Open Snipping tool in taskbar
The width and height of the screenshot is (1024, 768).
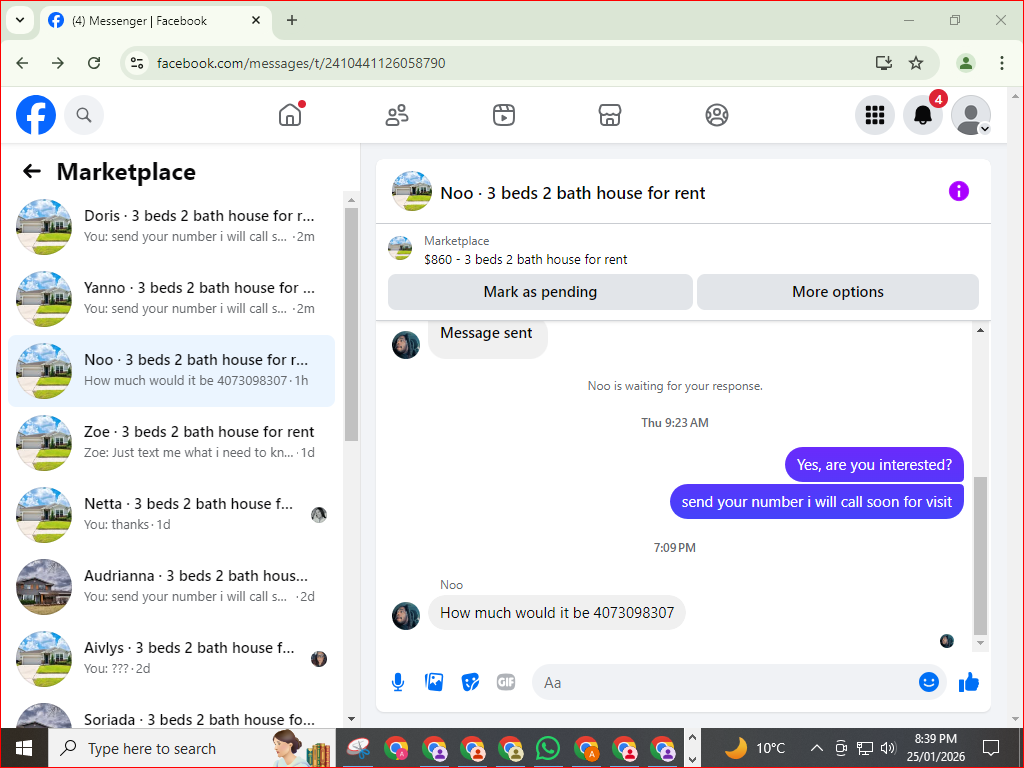359,748
